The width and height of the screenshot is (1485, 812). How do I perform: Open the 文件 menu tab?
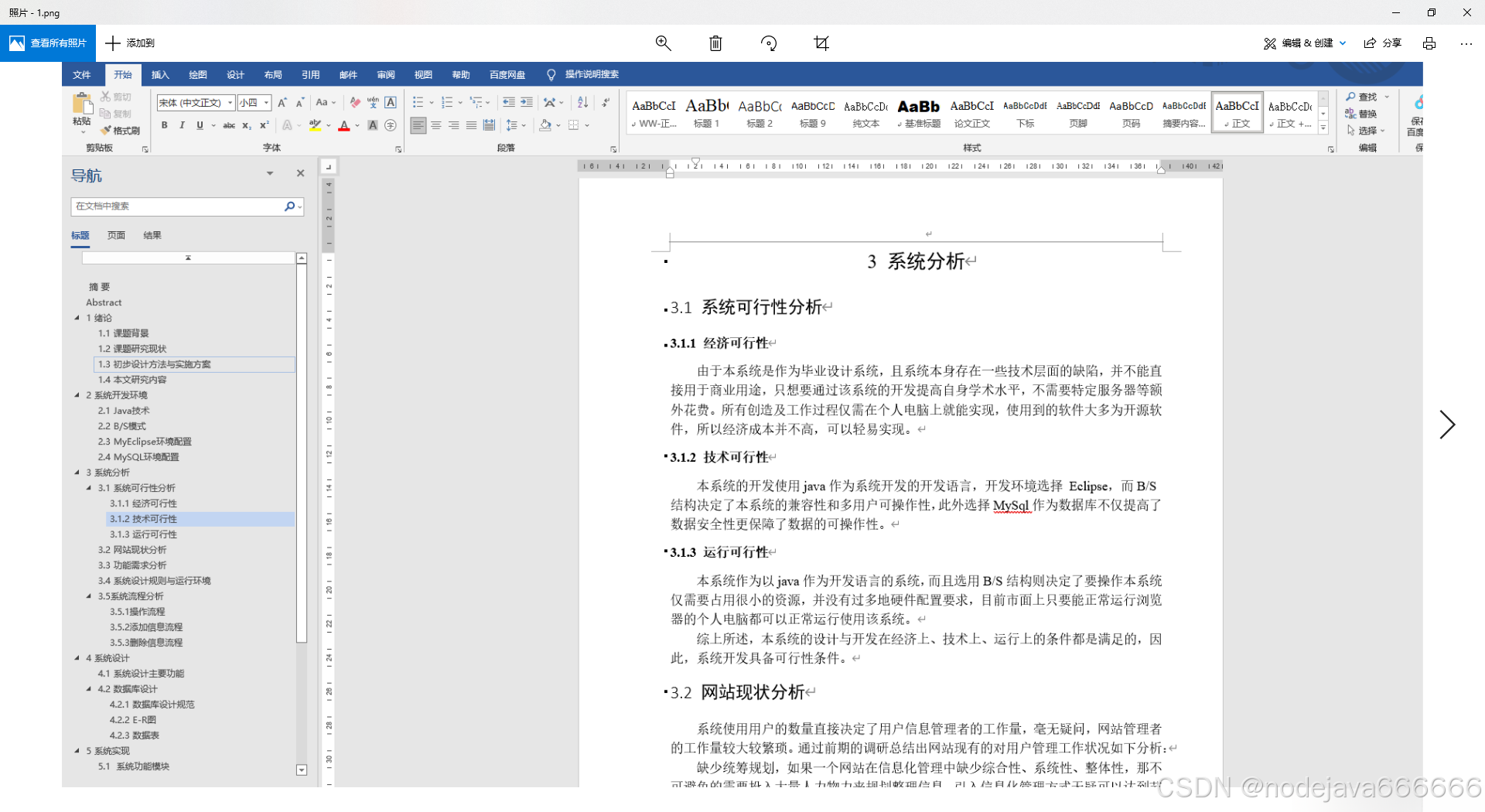(82, 75)
